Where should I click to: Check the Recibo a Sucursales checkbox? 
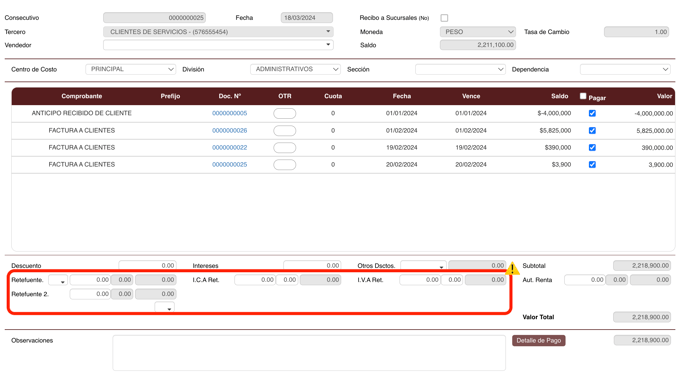tap(444, 18)
